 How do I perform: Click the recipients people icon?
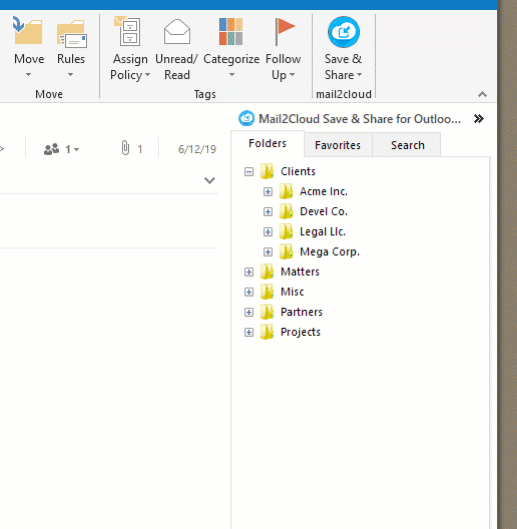coord(52,149)
